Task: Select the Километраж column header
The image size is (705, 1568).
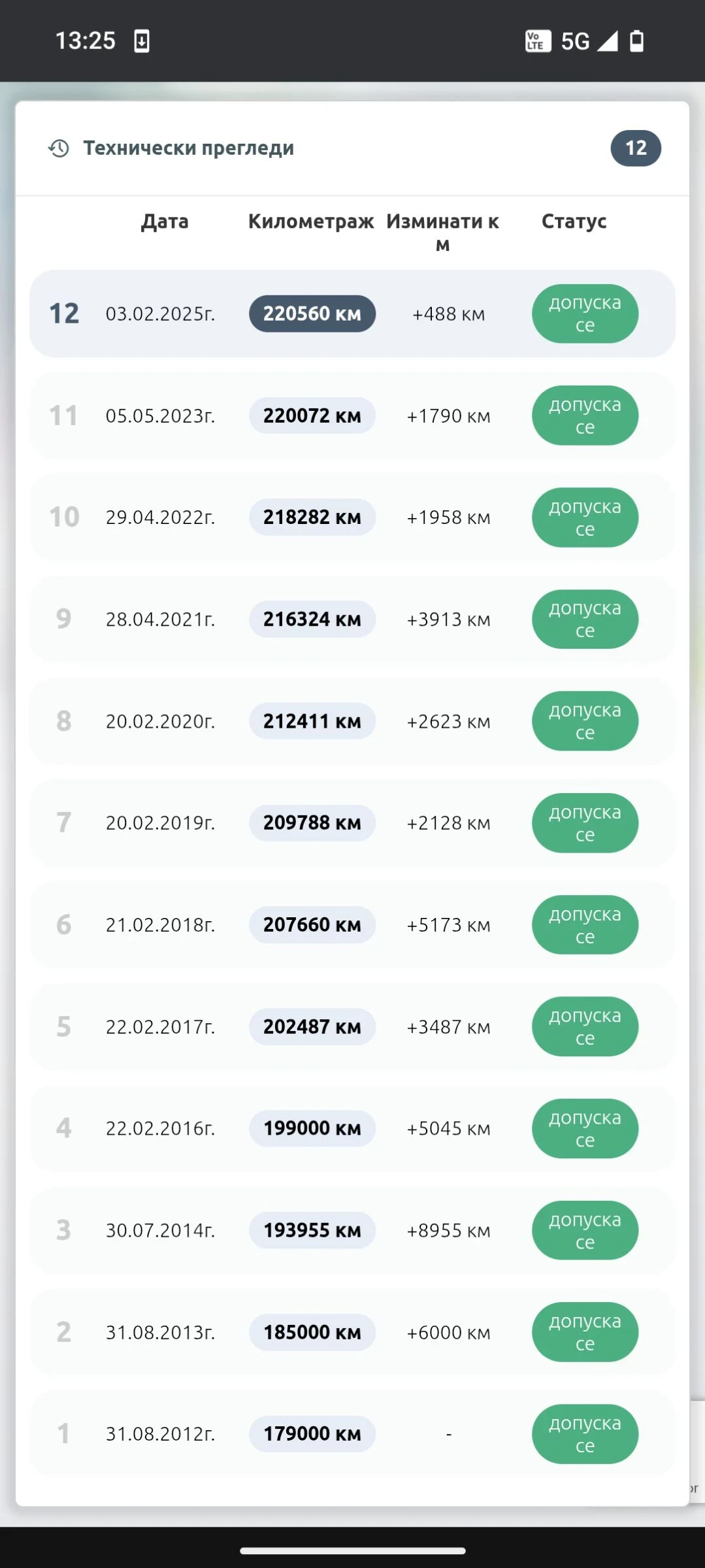Action: [311, 221]
